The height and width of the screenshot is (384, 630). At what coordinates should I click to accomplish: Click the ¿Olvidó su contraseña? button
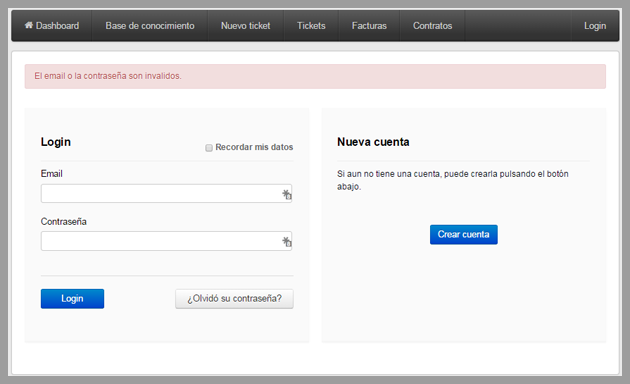(x=234, y=298)
